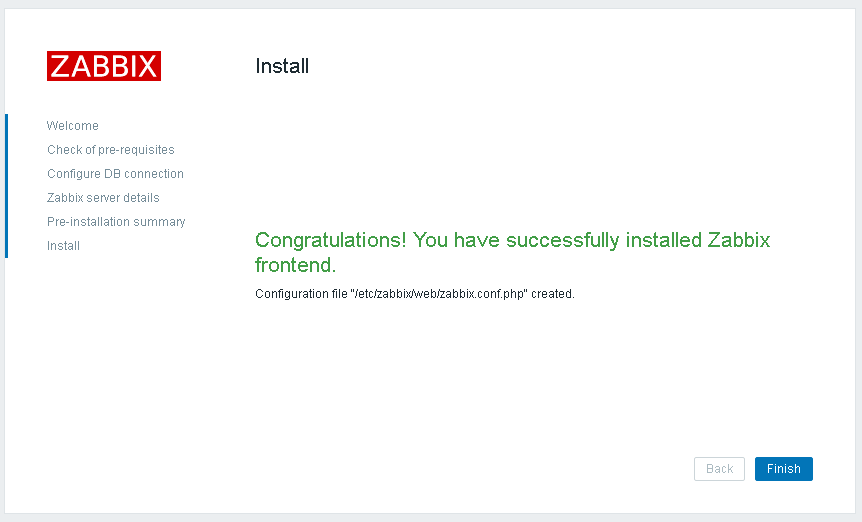Screen dimensions: 862x522
Task: Select Zabbix server details step
Action: click(103, 198)
